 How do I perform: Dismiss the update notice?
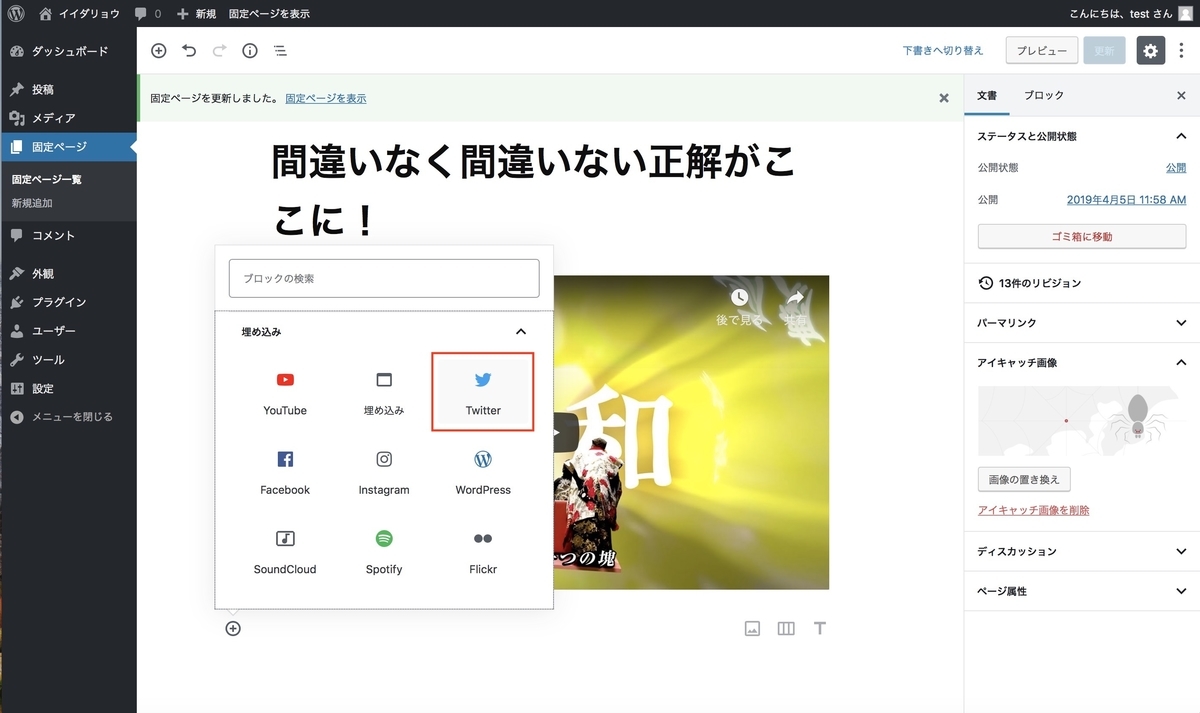tap(943, 98)
